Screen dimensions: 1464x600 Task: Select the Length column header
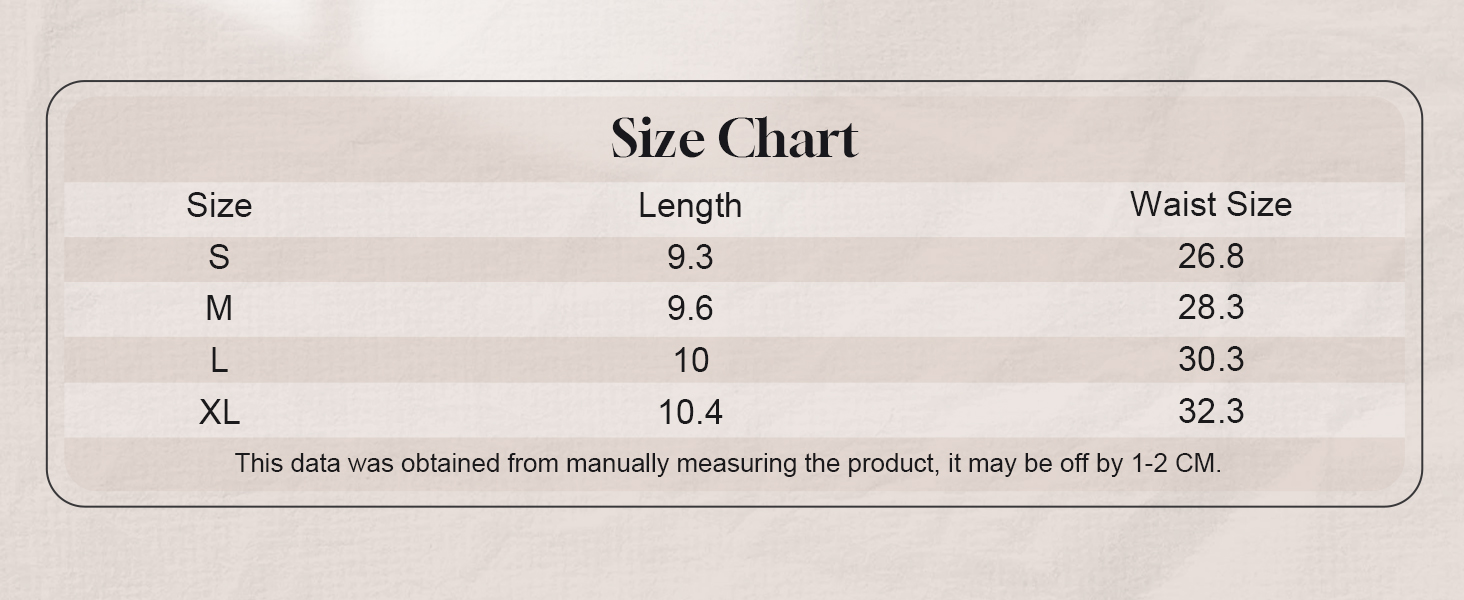pos(690,205)
